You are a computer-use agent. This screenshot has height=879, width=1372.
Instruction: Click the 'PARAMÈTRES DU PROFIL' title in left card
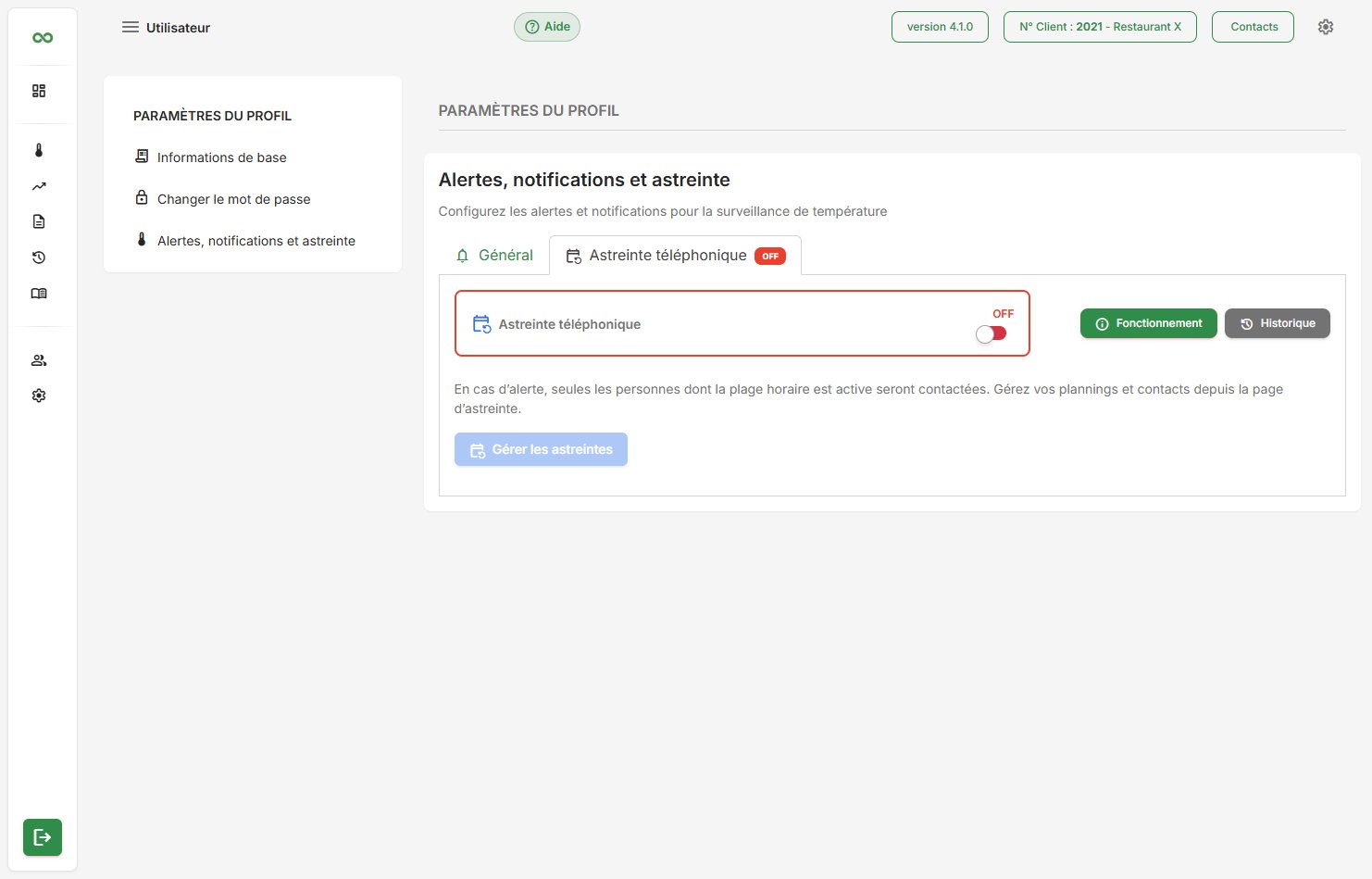(x=213, y=116)
